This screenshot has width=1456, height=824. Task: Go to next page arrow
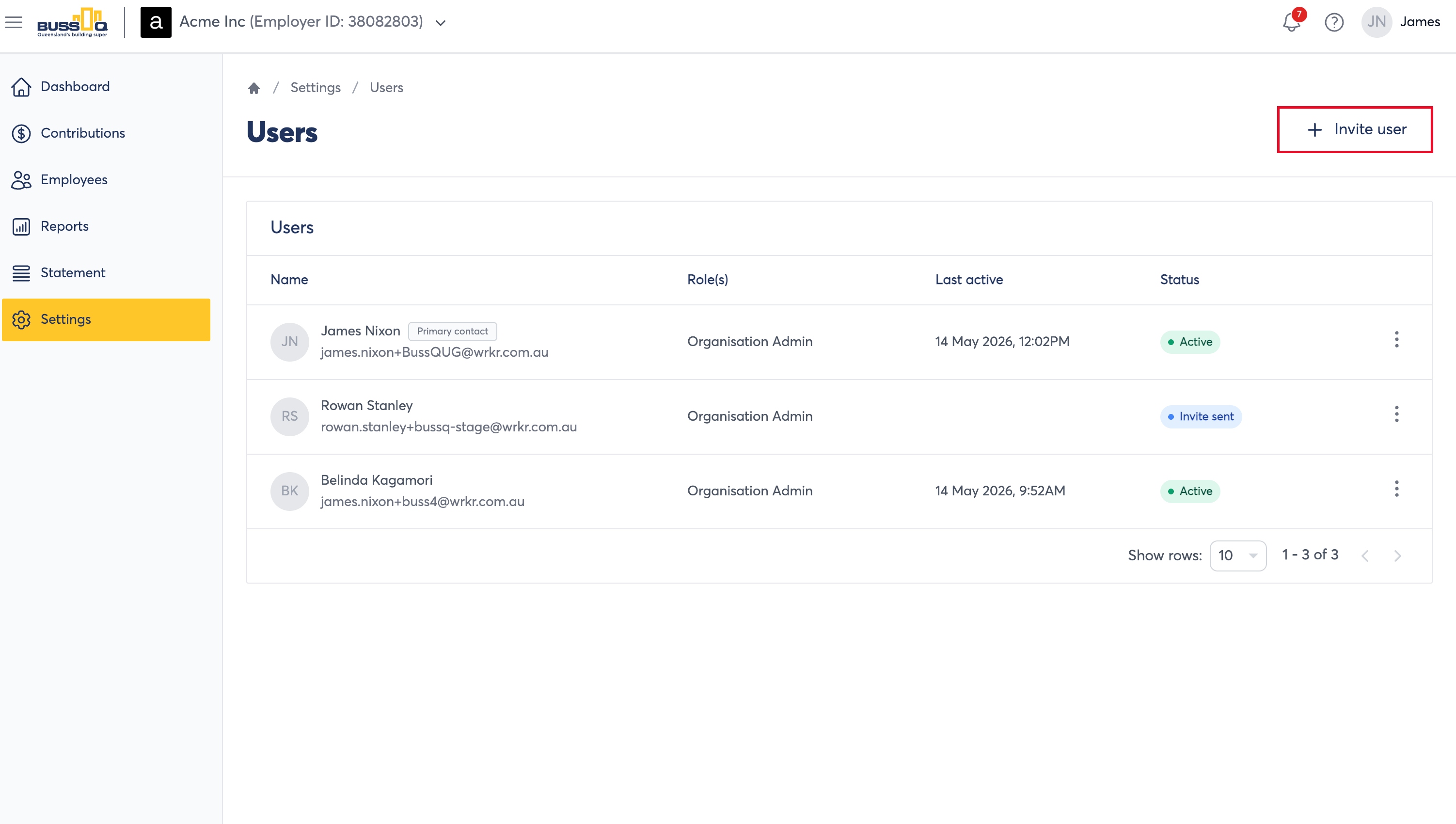(x=1397, y=556)
